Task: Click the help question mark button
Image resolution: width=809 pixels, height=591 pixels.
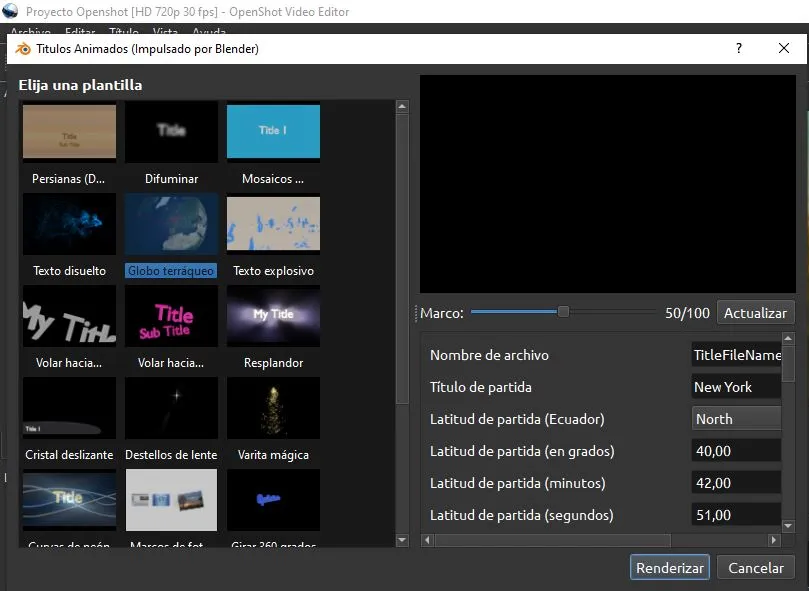Action: click(739, 48)
